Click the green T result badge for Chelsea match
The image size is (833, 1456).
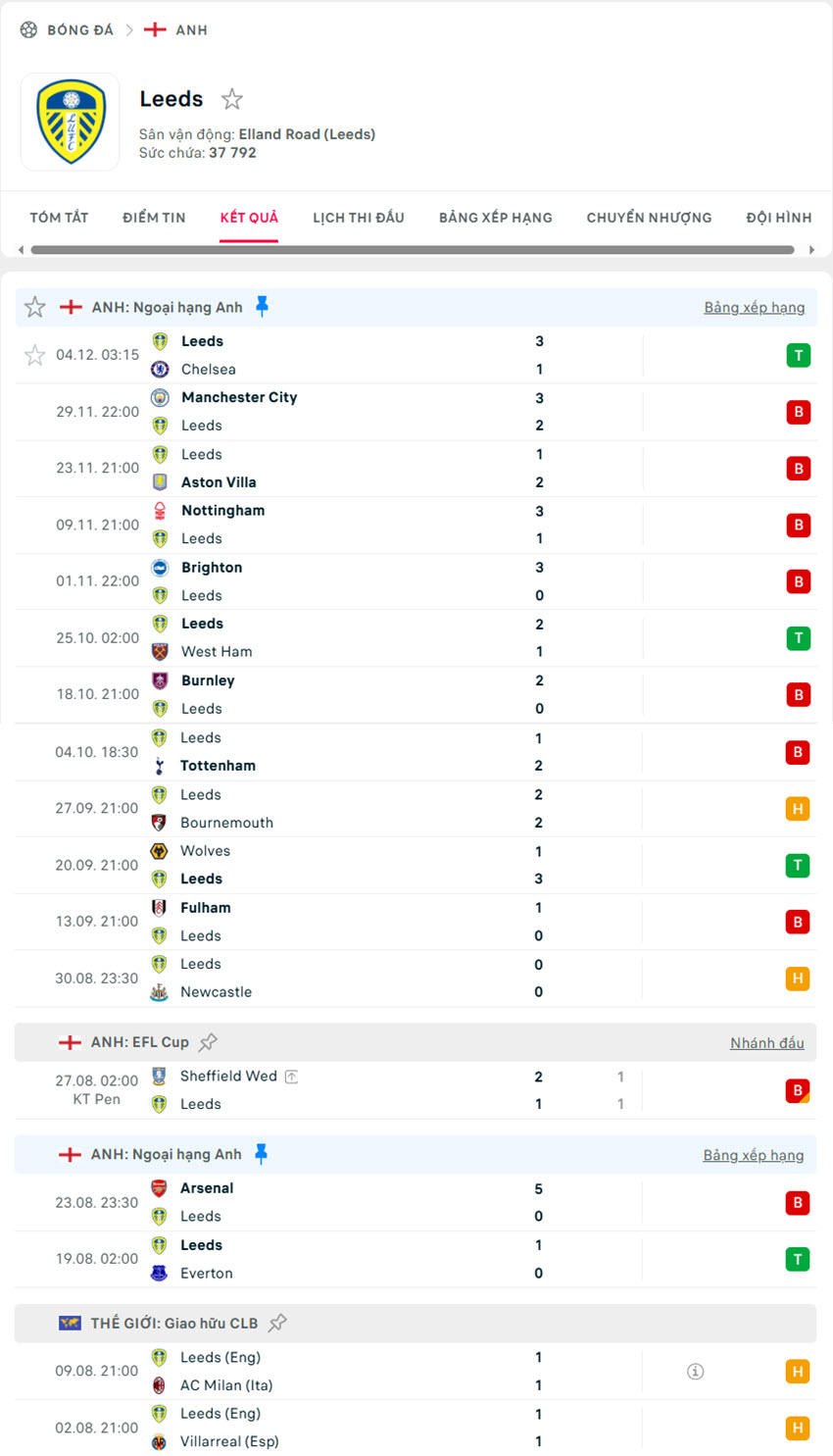click(798, 356)
